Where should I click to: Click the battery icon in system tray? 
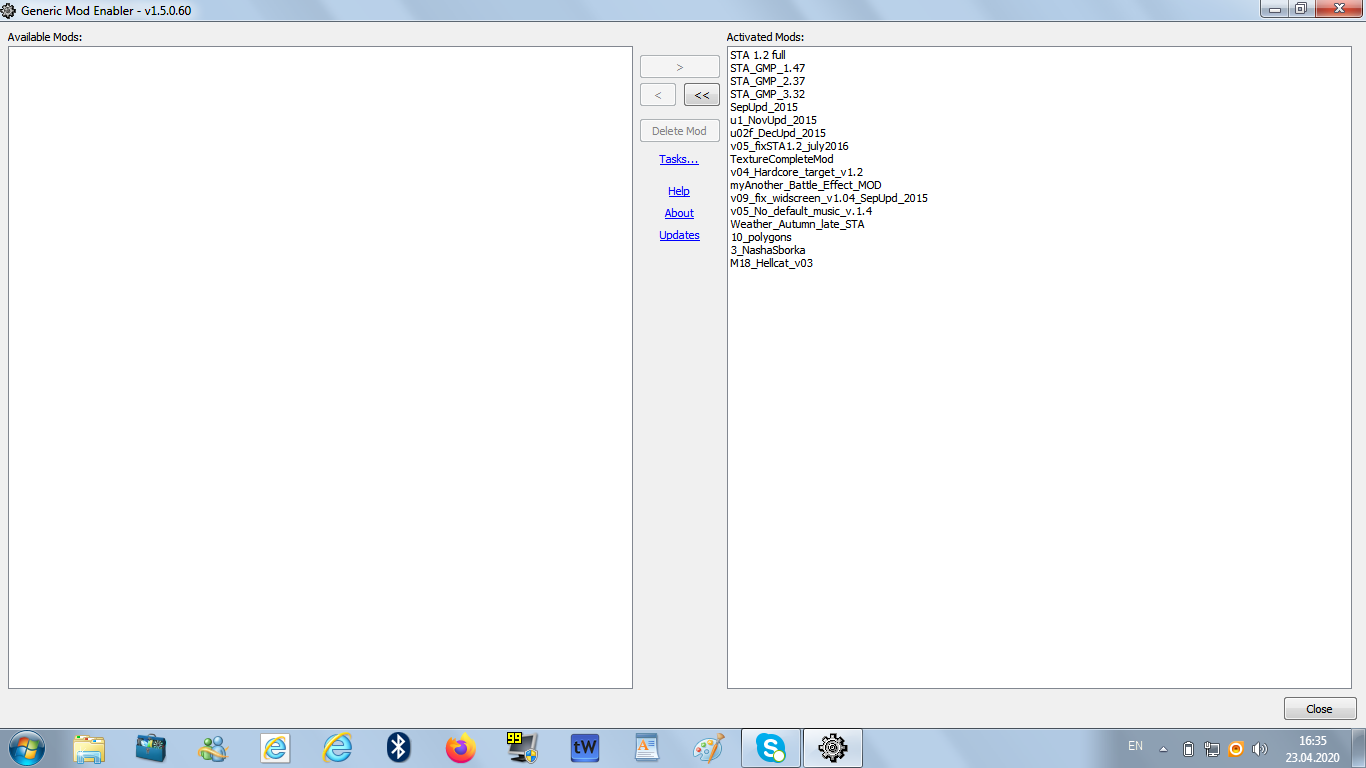click(1188, 748)
